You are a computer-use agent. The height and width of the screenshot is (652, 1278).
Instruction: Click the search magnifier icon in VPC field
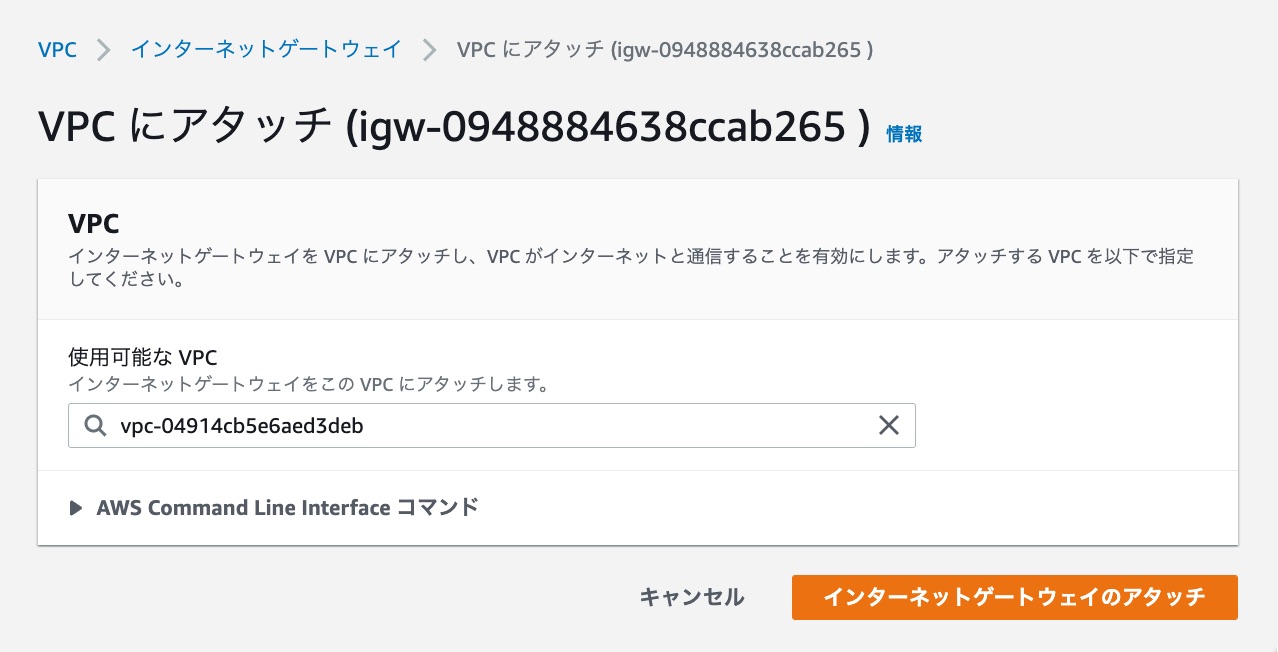[x=95, y=425]
